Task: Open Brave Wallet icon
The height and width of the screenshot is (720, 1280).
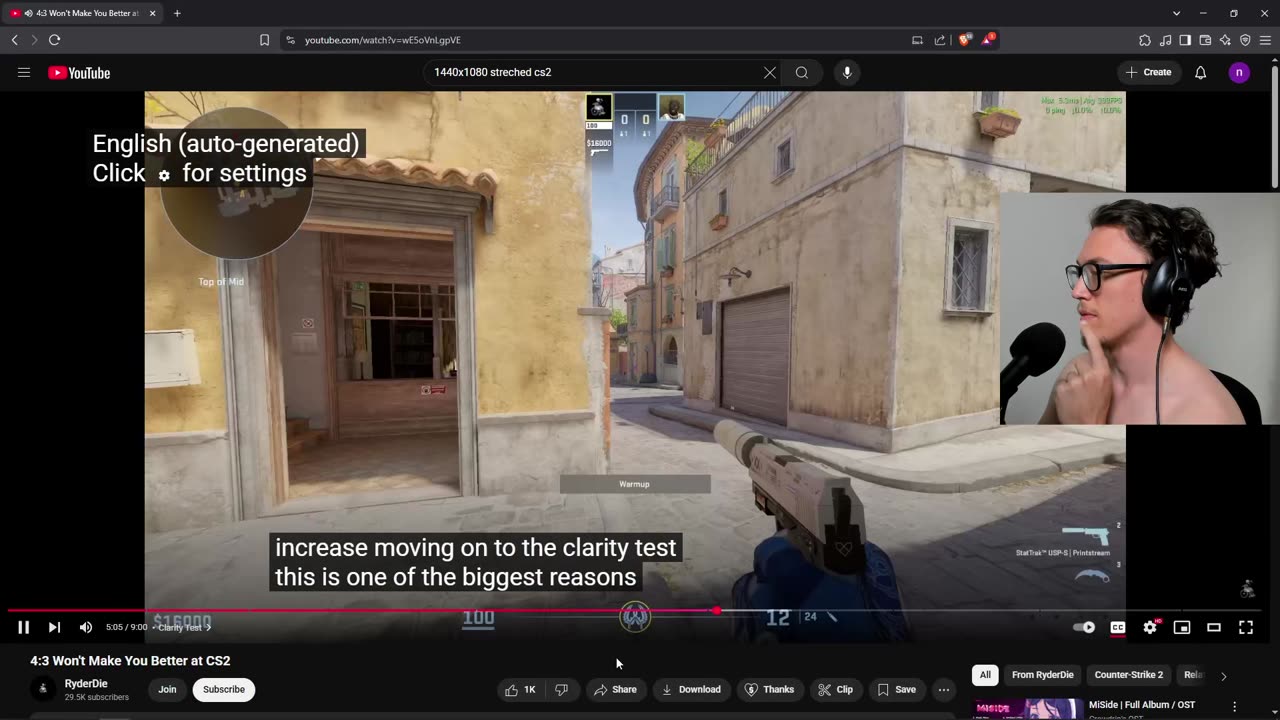Action: [1205, 40]
